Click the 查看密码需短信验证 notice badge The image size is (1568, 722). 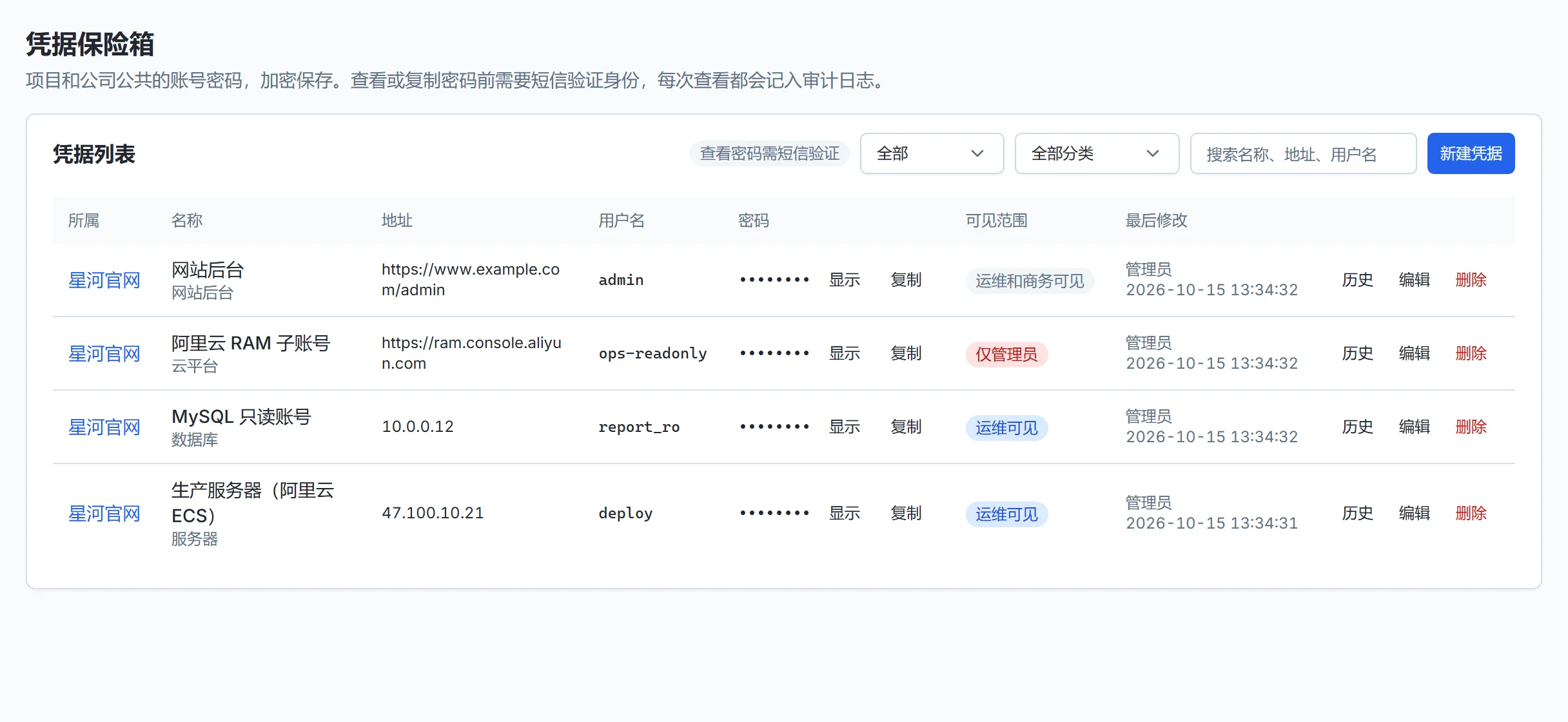[x=769, y=153]
